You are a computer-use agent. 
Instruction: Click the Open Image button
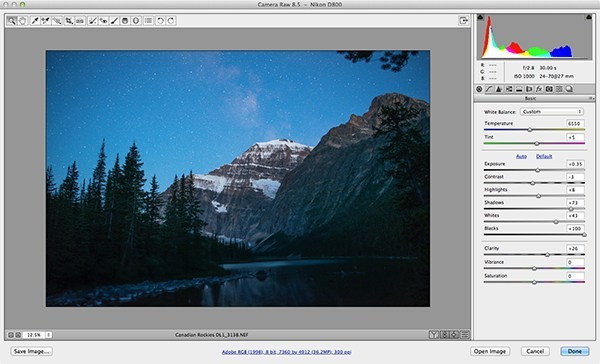coord(490,351)
